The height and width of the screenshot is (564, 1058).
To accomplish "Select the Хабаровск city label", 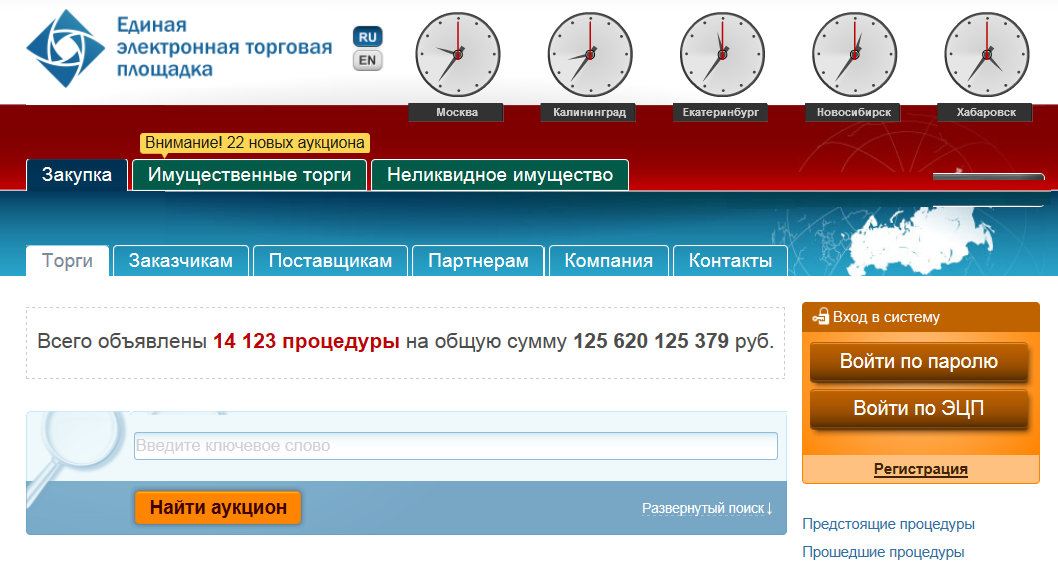I will click(x=985, y=112).
